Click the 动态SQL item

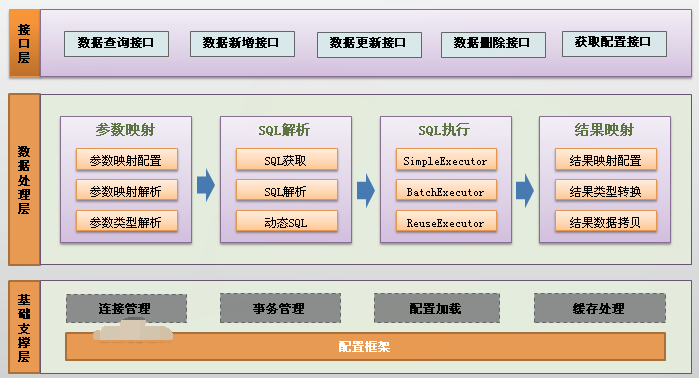click(x=287, y=221)
